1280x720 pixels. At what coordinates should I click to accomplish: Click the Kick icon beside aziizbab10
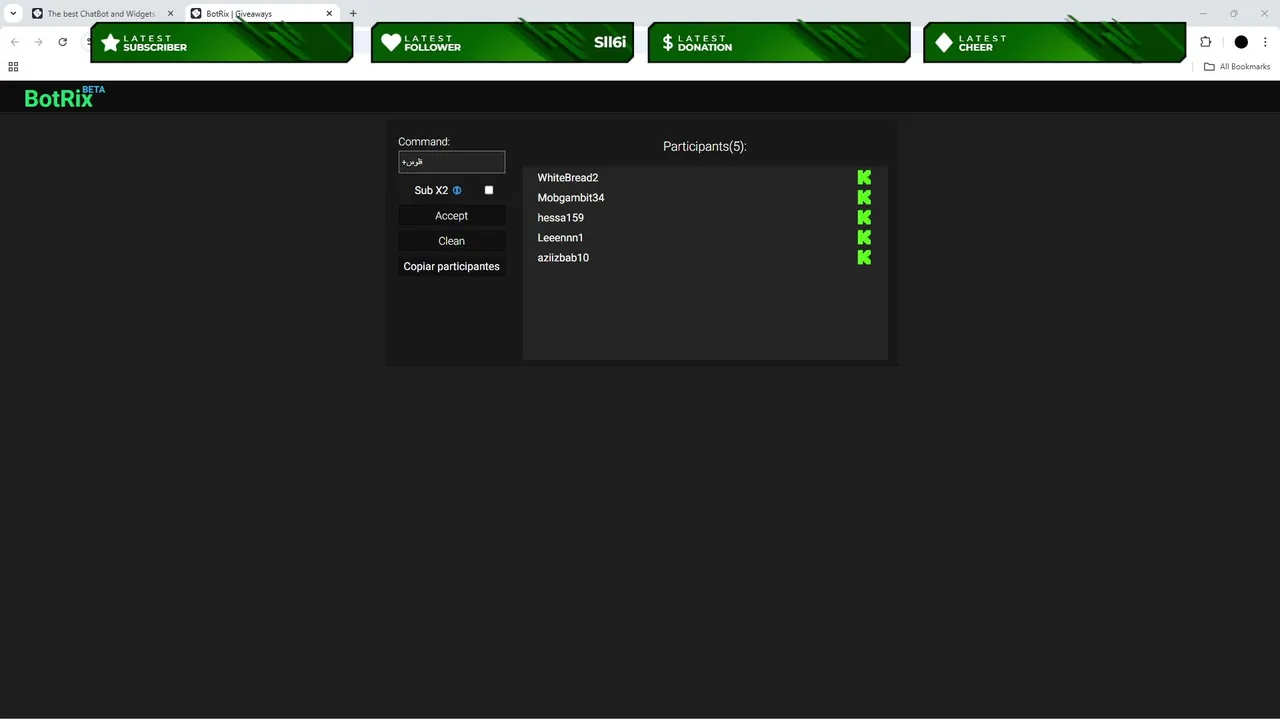864,257
